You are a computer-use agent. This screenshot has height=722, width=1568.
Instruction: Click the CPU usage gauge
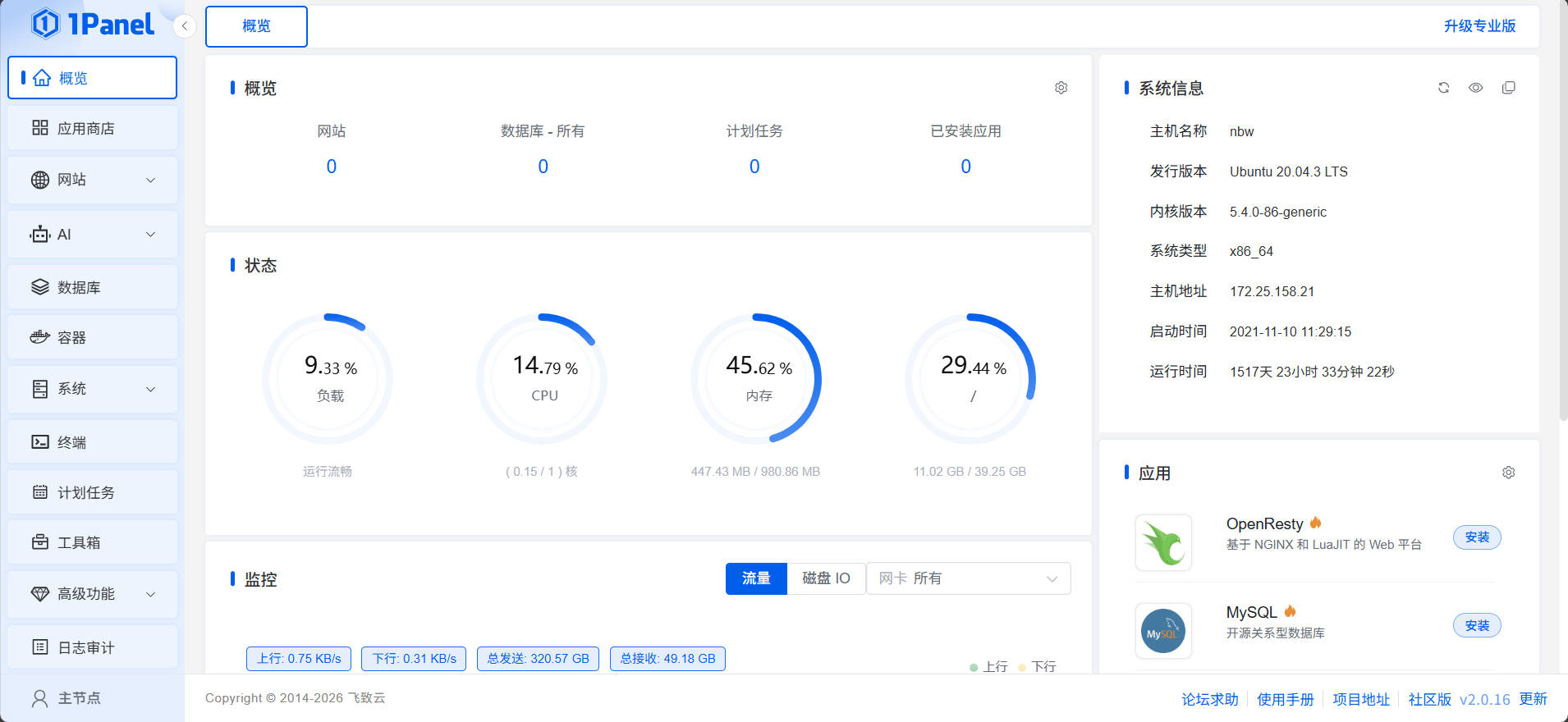pyautogui.click(x=543, y=378)
